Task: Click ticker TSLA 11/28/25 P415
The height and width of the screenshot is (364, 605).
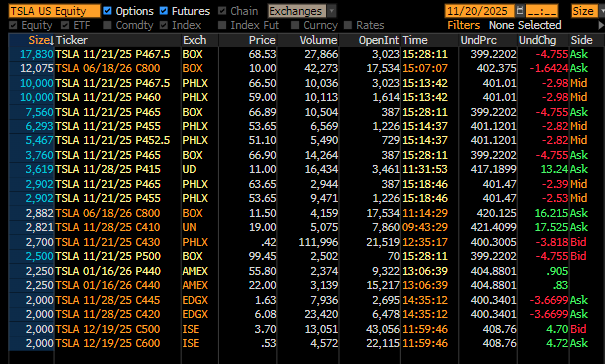Action: pos(108,169)
